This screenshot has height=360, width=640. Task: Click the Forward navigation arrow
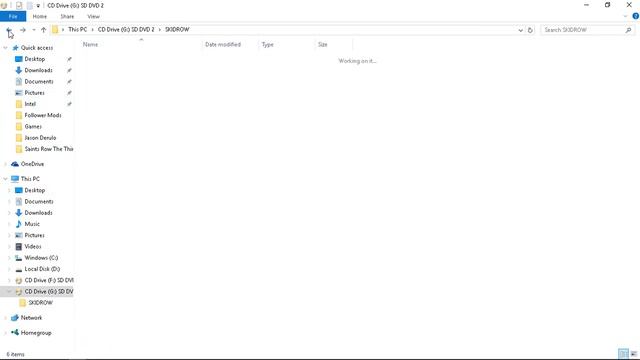pos(23,30)
